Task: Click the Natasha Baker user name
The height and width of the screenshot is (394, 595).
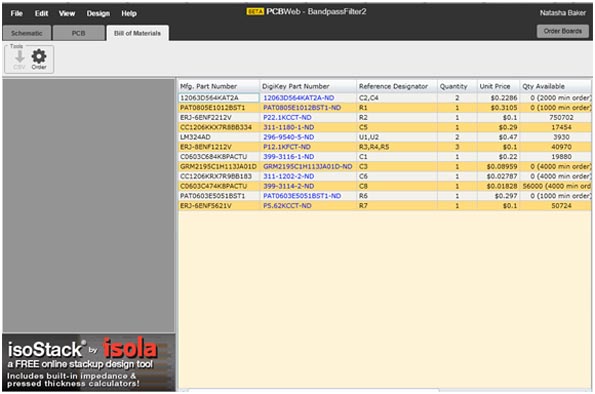Action: [563, 13]
